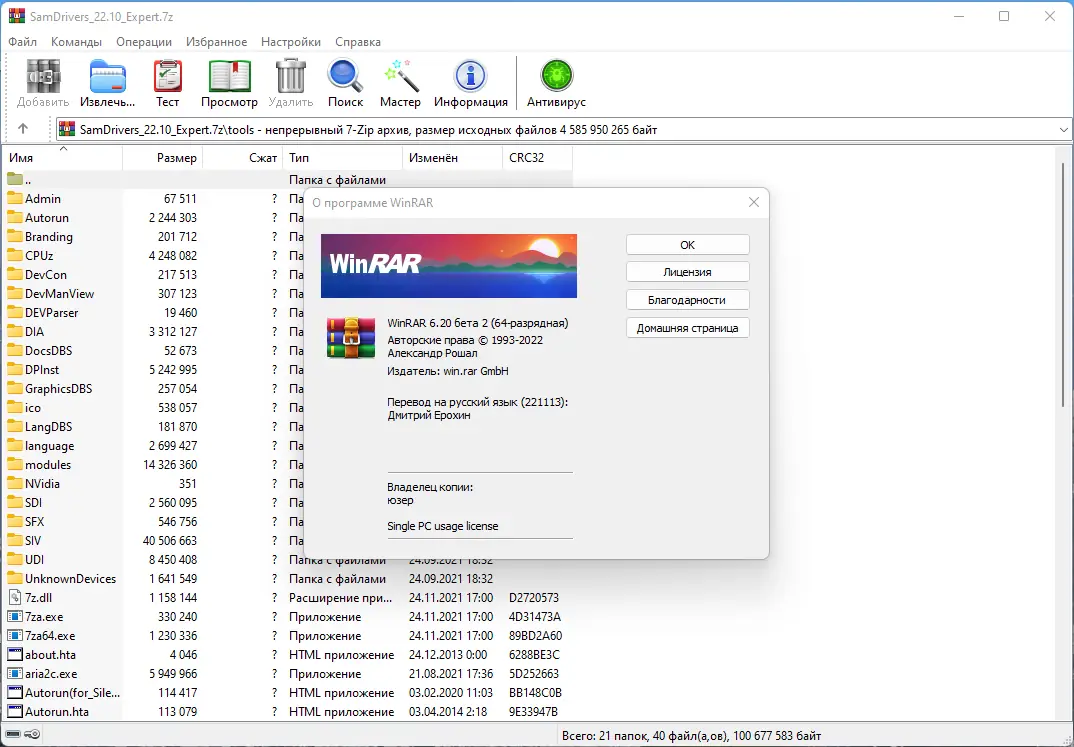Sort by Сжат column header
Screen dimensions: 1074x747
tap(242, 157)
